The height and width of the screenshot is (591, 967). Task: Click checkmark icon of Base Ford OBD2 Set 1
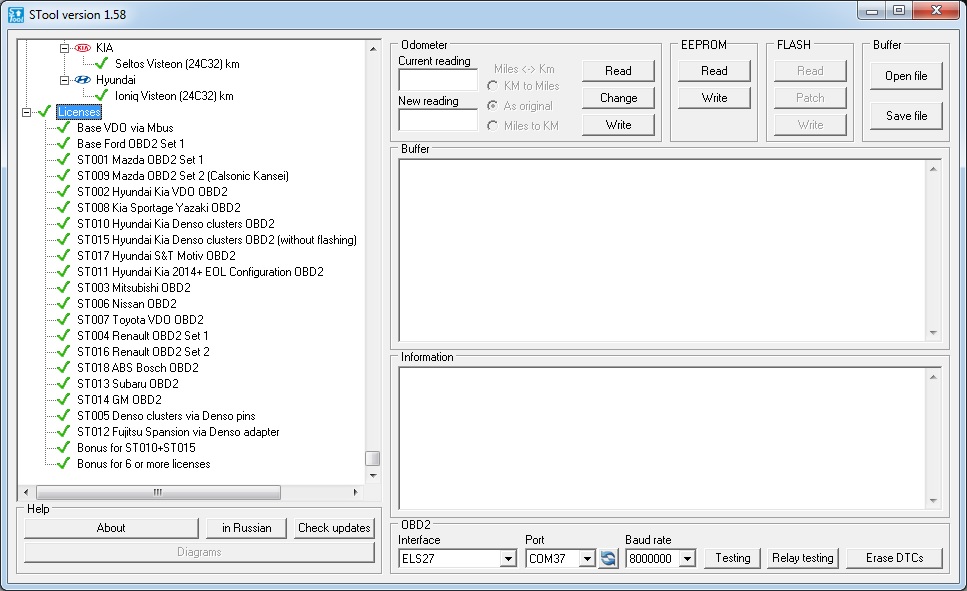point(64,144)
